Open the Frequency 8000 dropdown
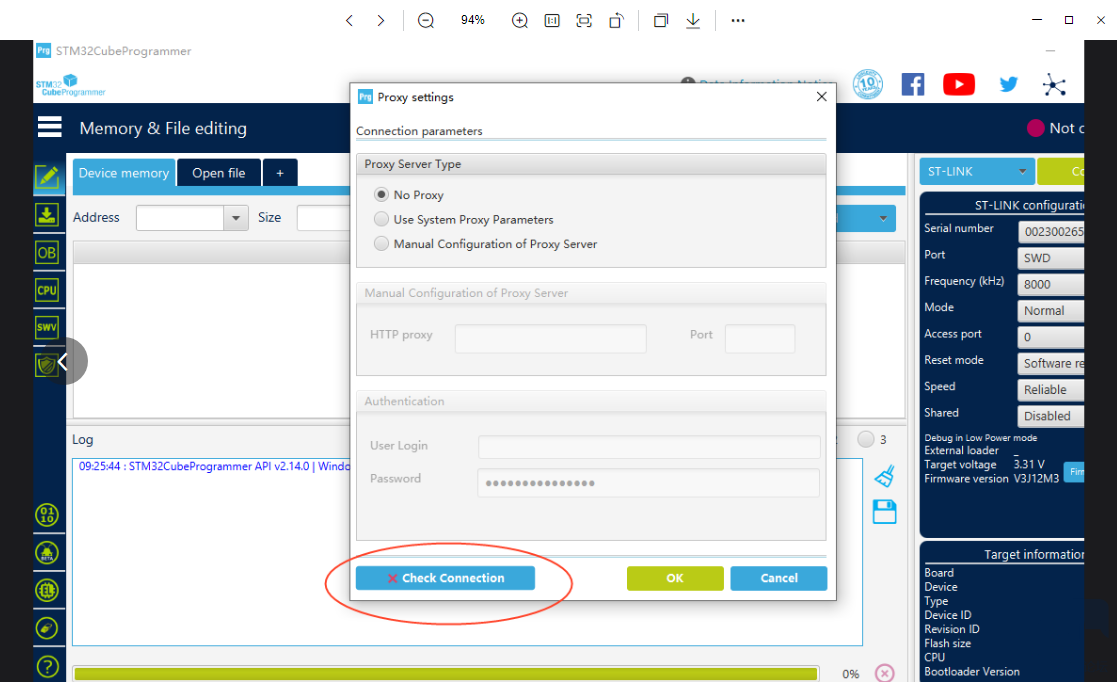This screenshot has height=682, width=1117. coord(1051,284)
